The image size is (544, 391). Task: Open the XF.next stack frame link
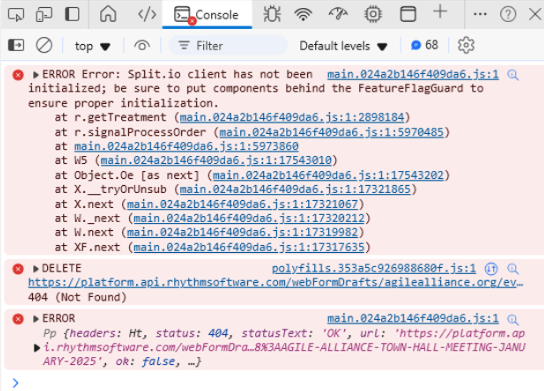click(x=249, y=247)
